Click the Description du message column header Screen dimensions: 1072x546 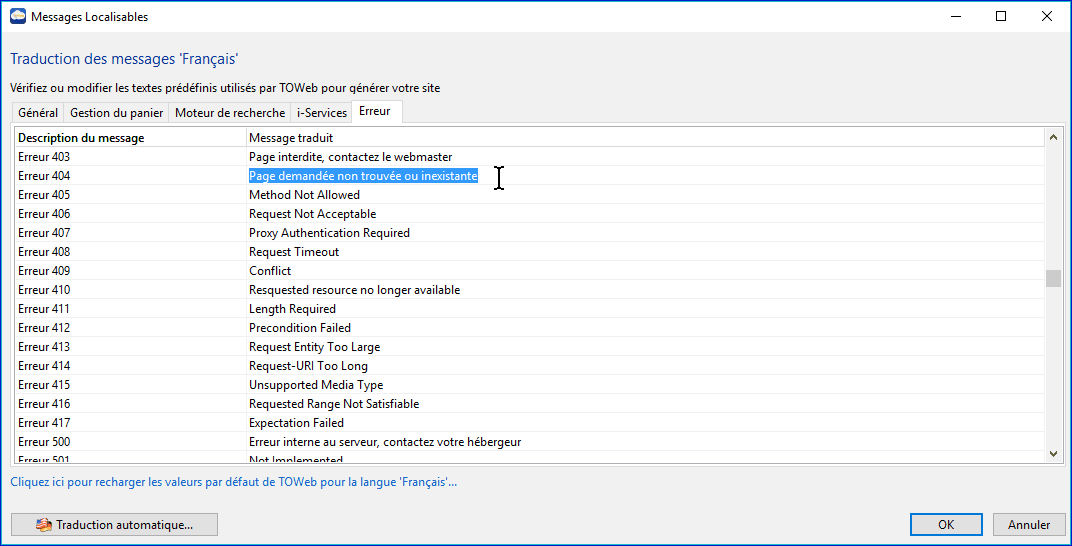[81, 138]
